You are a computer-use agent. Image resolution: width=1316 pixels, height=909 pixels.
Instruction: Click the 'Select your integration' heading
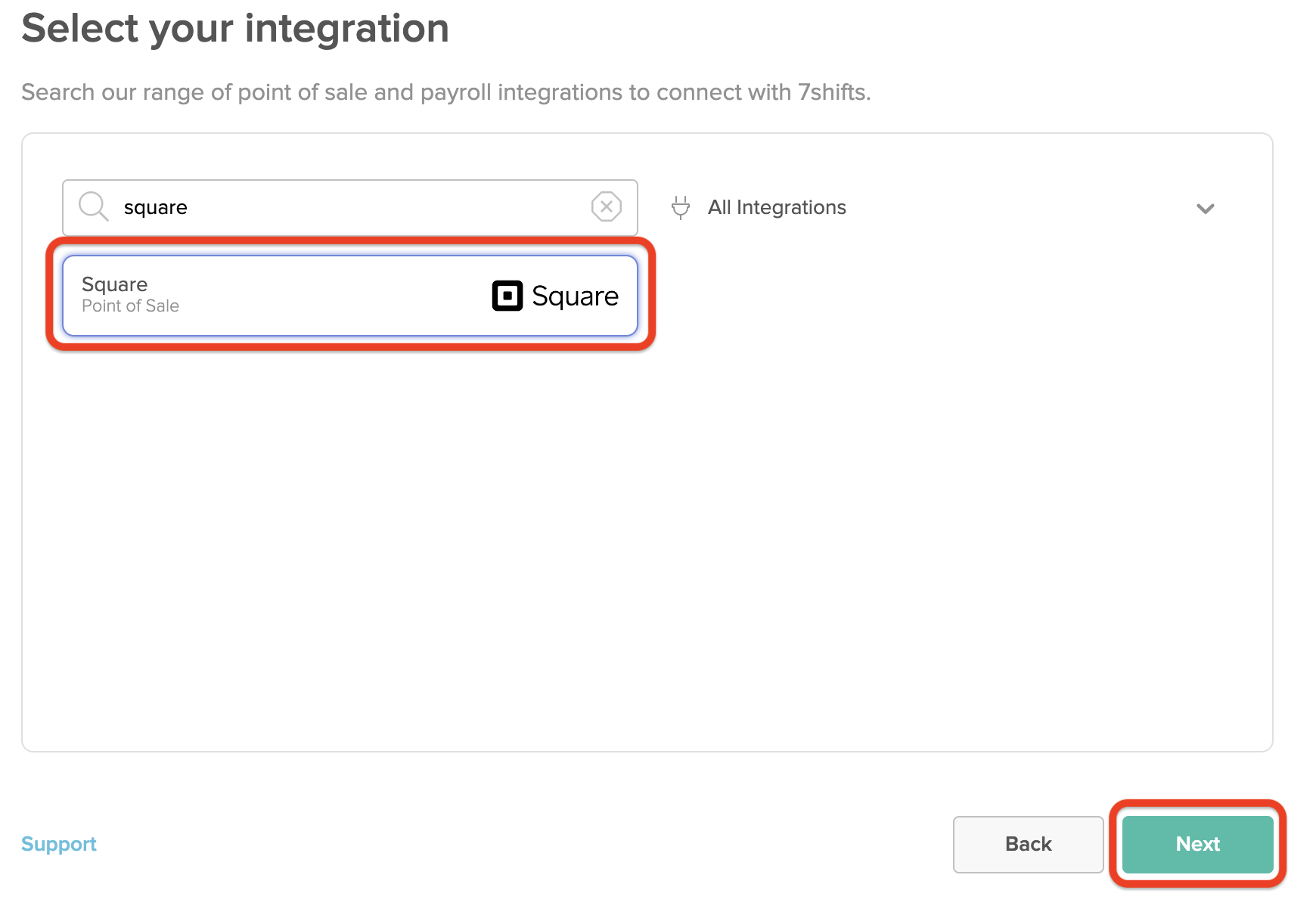point(235,29)
